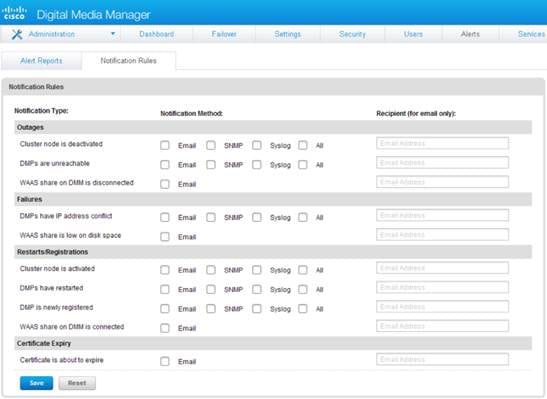The height and width of the screenshot is (399, 547).
Task: Click email field for WAAS share on DMM connected
Action: tap(442, 326)
